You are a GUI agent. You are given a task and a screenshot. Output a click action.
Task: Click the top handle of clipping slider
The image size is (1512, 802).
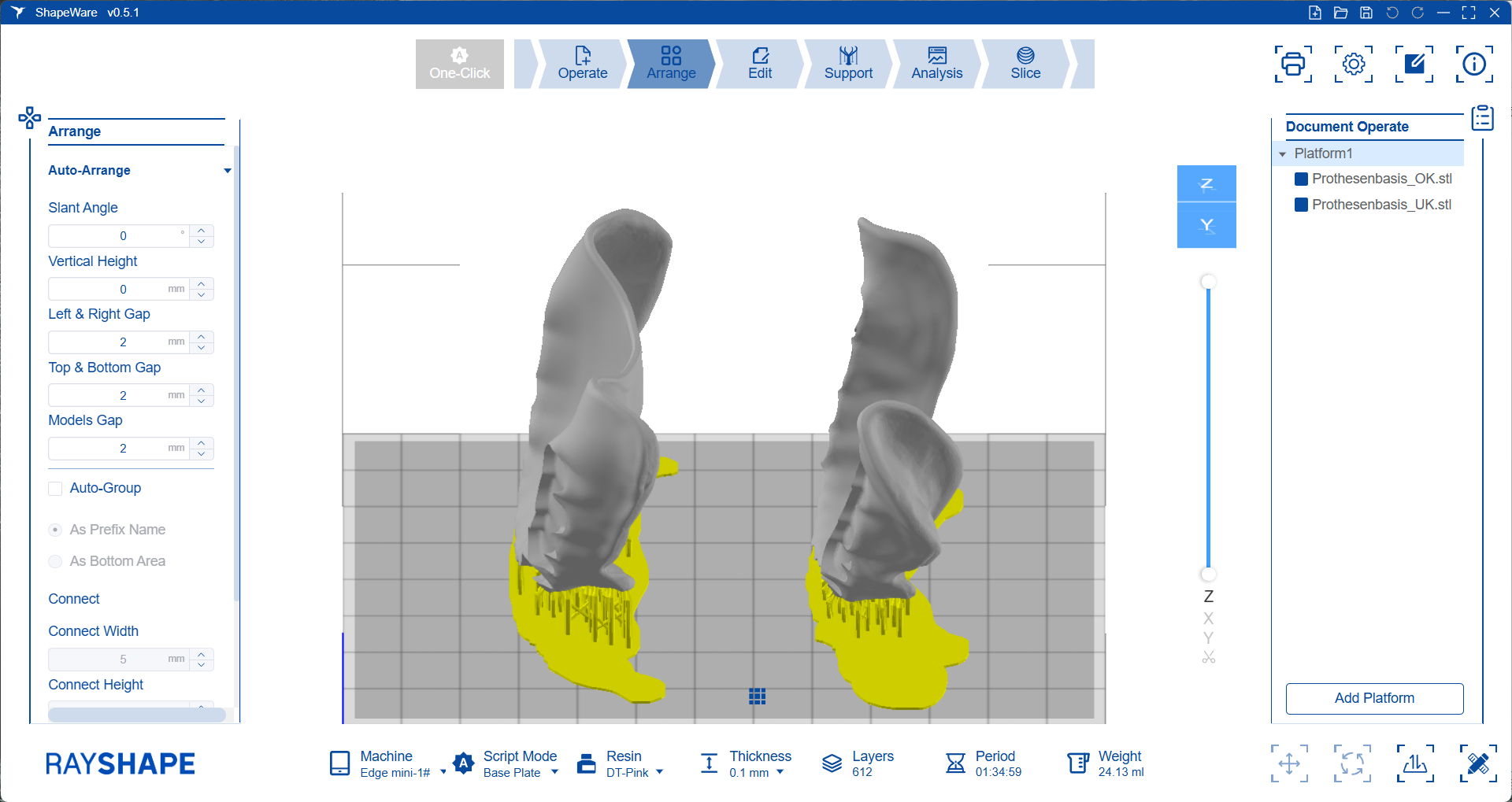click(x=1208, y=282)
